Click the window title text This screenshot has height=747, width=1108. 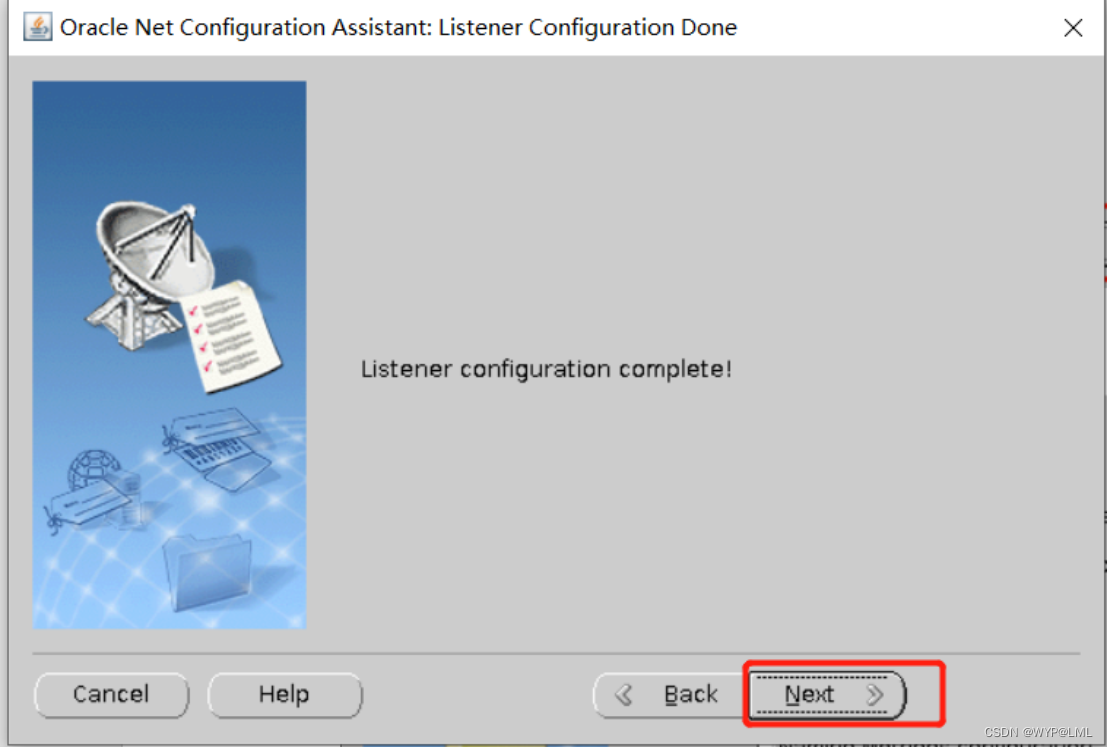coord(399,28)
